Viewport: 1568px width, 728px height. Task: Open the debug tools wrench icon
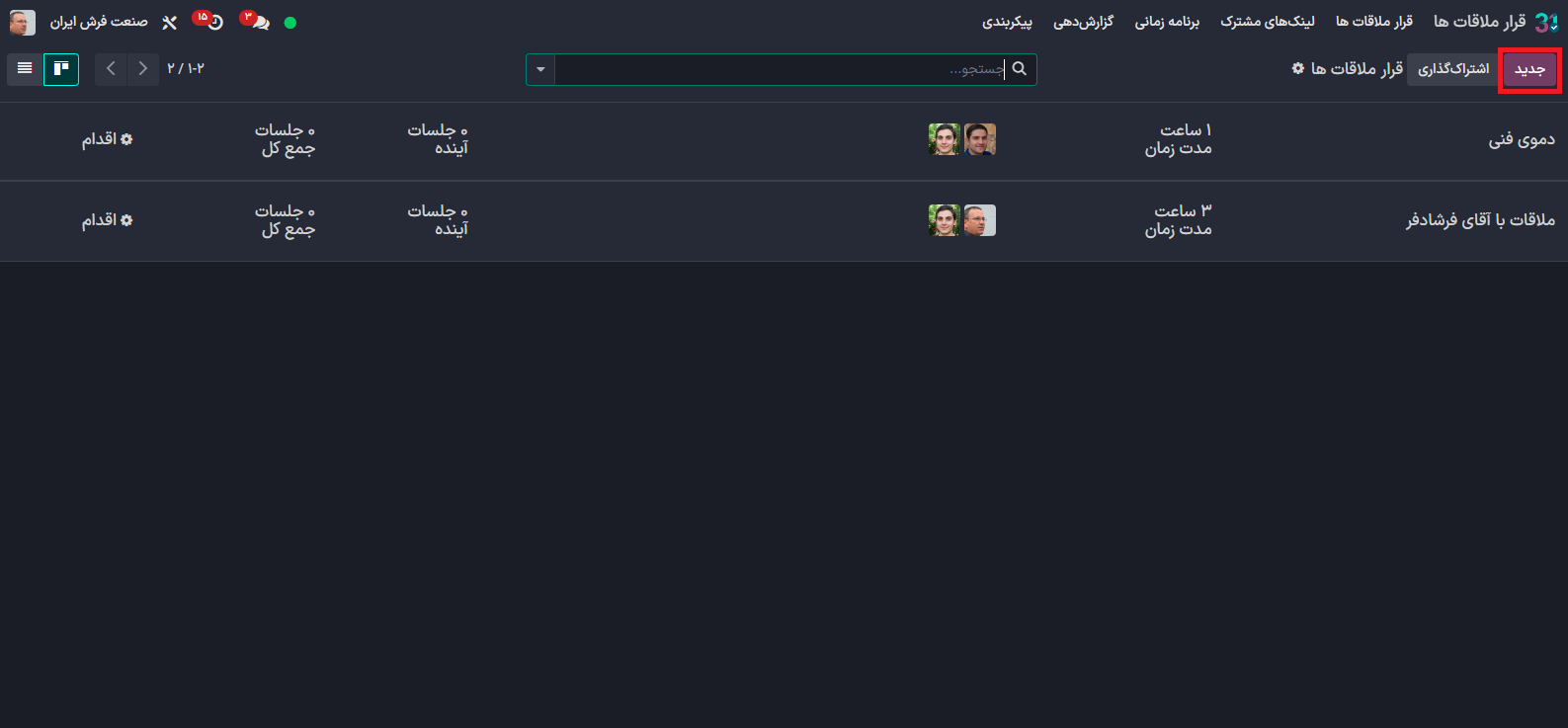click(169, 22)
